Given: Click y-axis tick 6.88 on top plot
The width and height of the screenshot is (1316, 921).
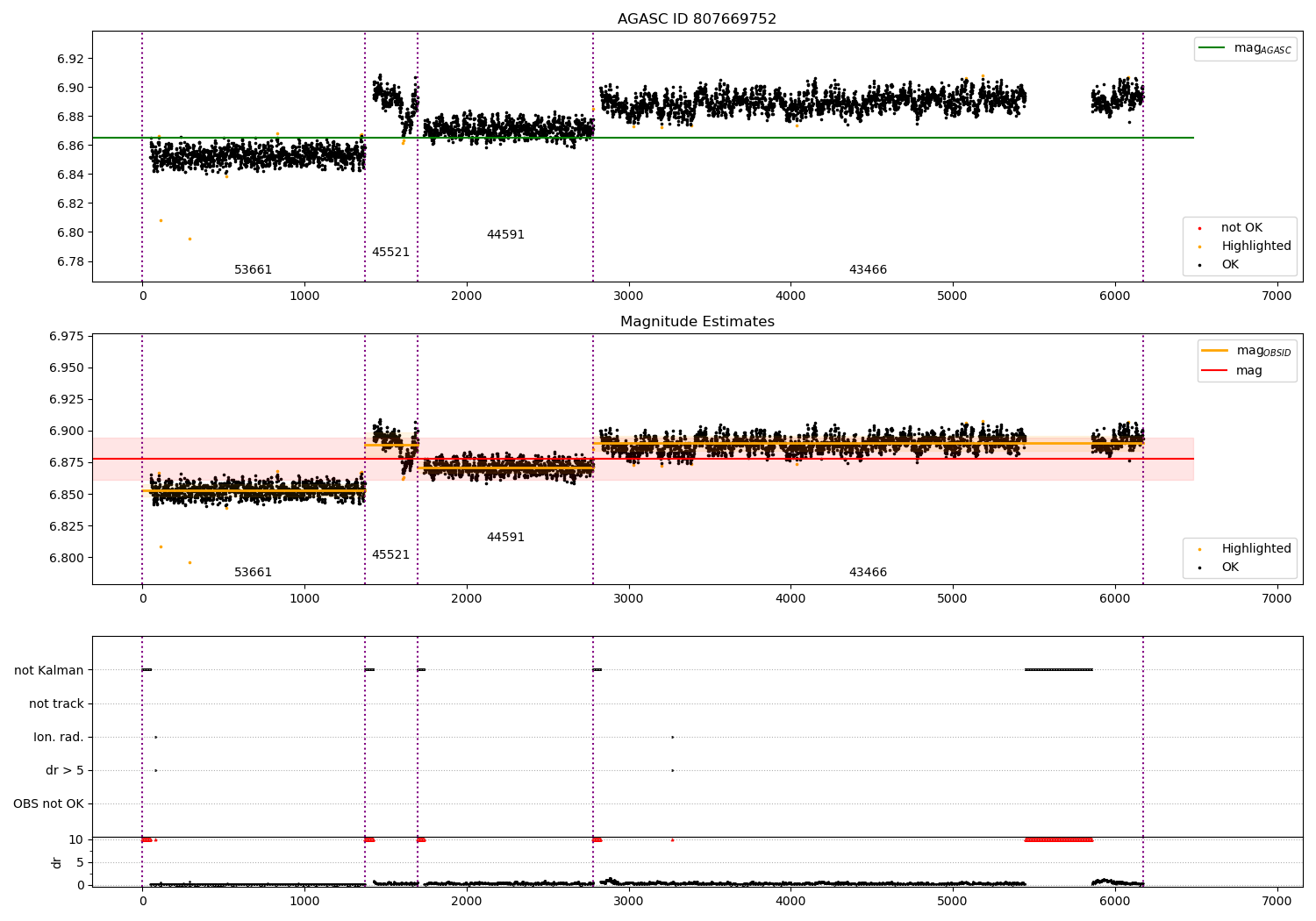Looking at the screenshot, I should click(x=70, y=117).
